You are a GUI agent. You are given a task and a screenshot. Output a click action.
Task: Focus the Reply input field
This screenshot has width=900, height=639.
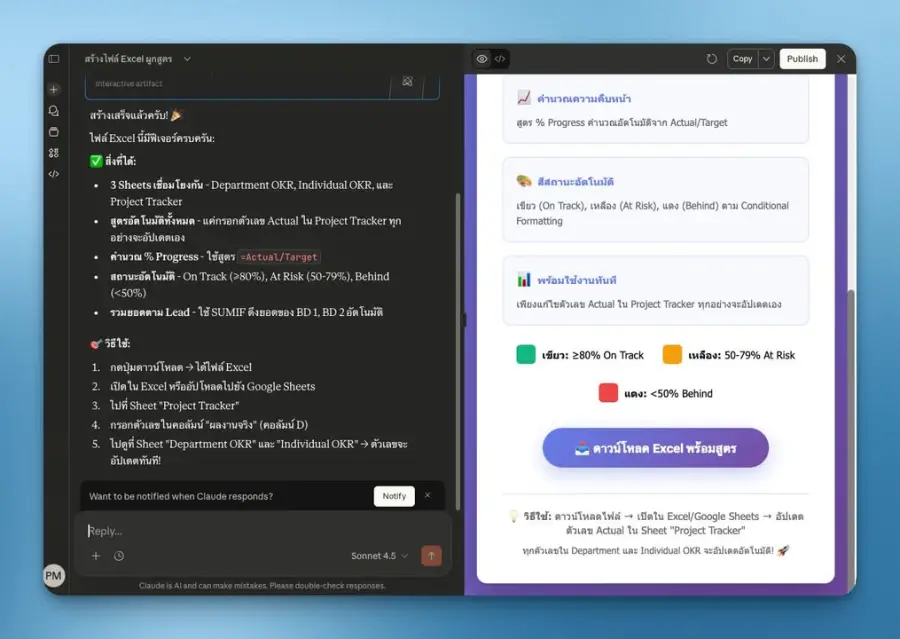tap(261, 531)
